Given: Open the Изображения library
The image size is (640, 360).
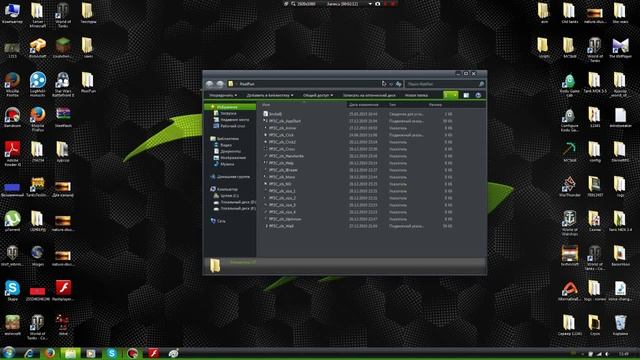Looking at the screenshot, I should [x=230, y=158].
